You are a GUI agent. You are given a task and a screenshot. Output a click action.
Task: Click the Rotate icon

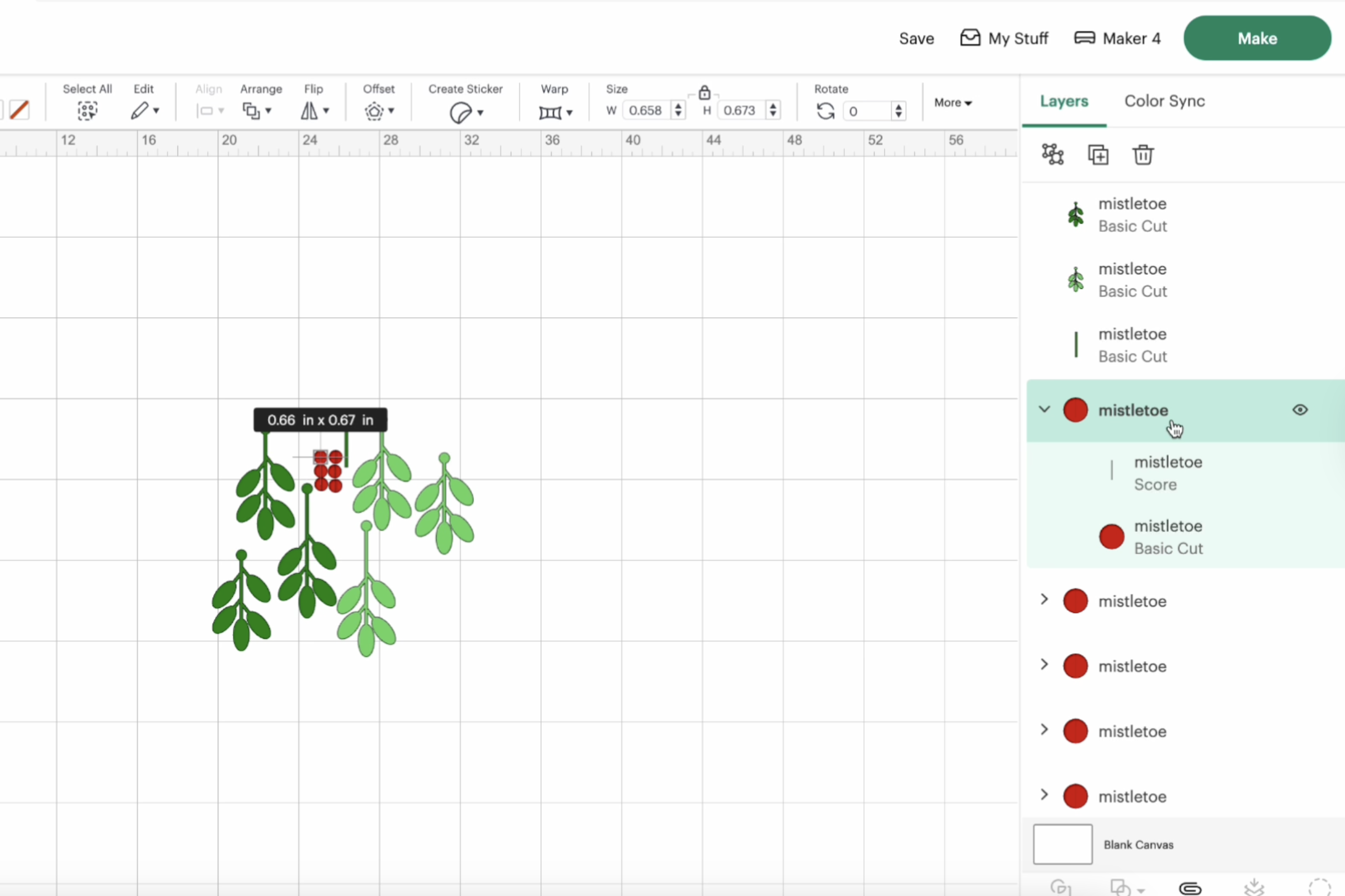coord(825,111)
